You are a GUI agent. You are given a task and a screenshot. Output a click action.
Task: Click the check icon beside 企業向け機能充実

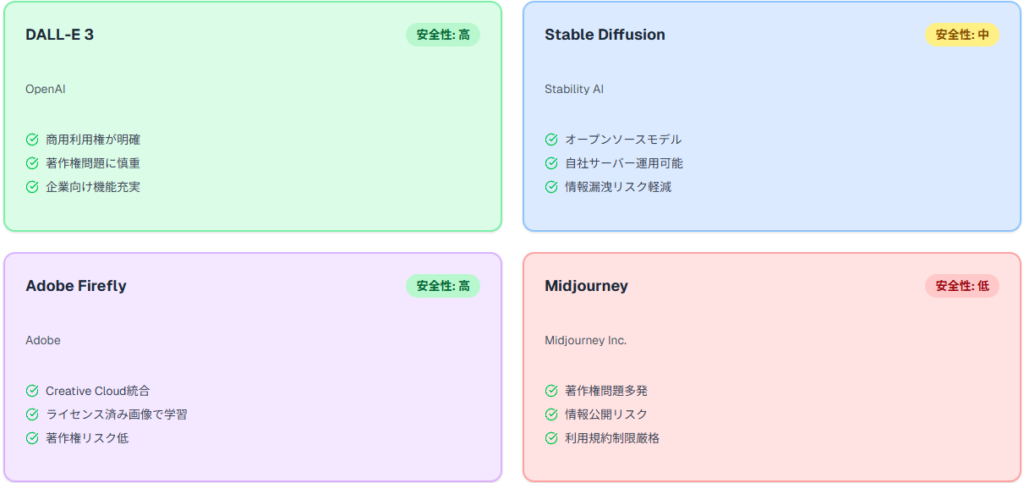click(x=32, y=187)
